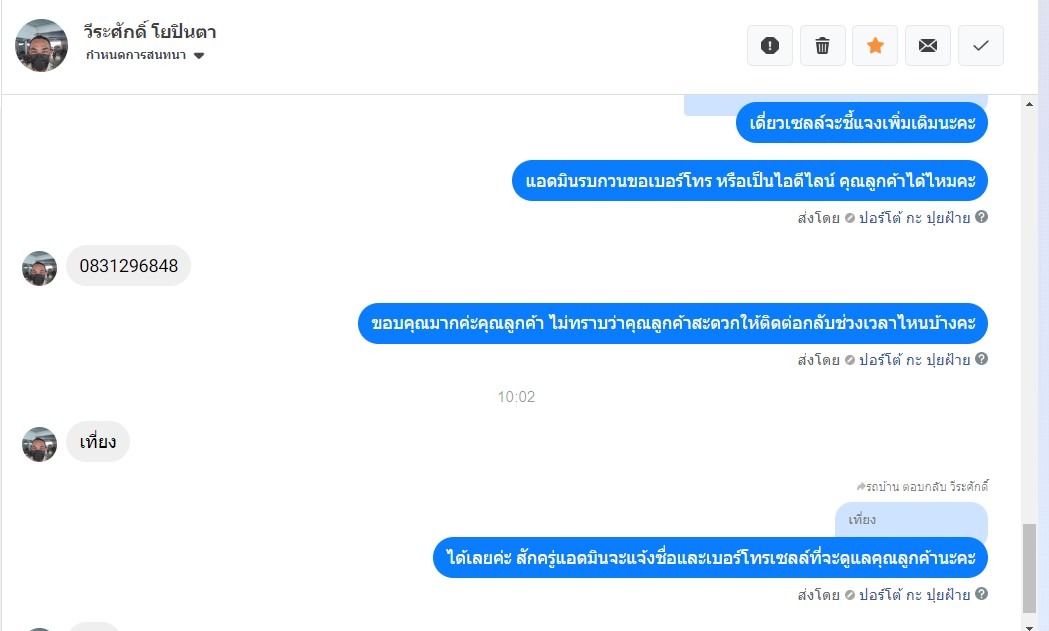Screen dimensions: 1049x631
Task: Open contact name วีระศักดิ์ โยปินตา
Action: tap(150, 31)
